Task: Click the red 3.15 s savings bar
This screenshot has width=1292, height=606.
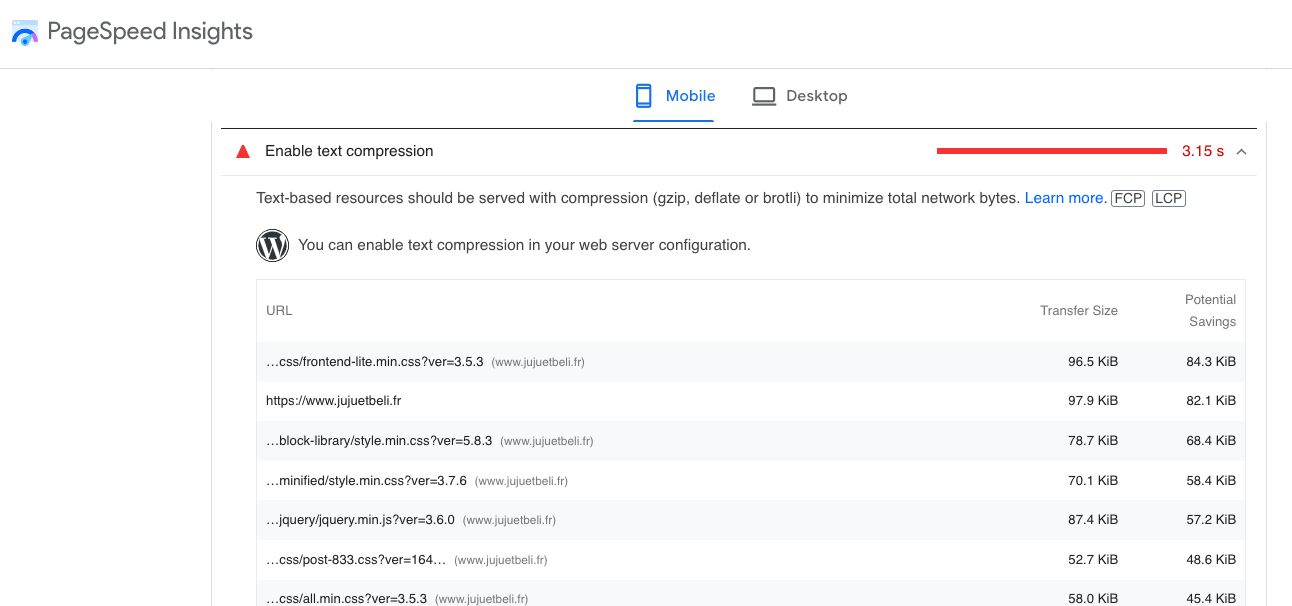Action: pyautogui.click(x=1052, y=151)
